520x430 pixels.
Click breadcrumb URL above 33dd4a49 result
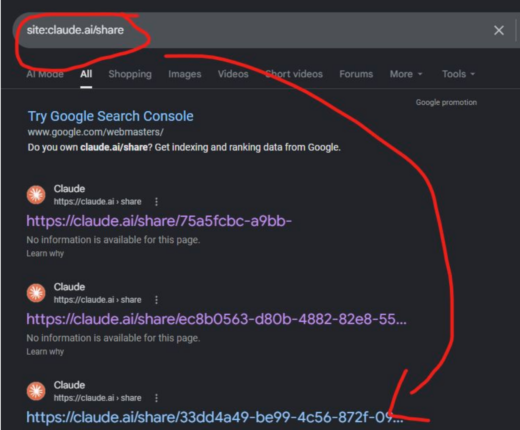(x=98, y=398)
